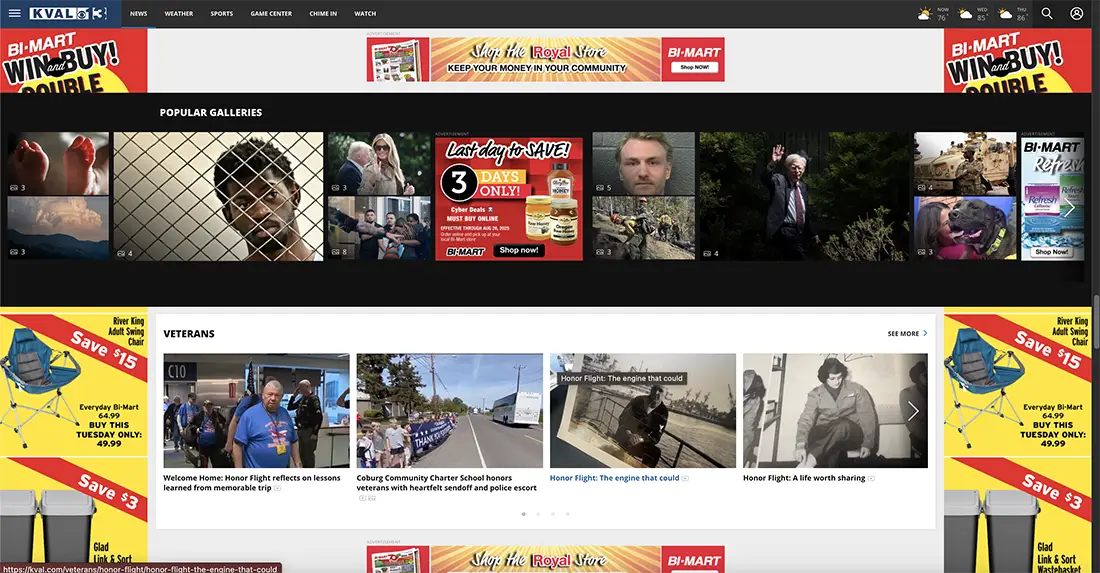View current weather showing 76 degrees

pos(934,13)
